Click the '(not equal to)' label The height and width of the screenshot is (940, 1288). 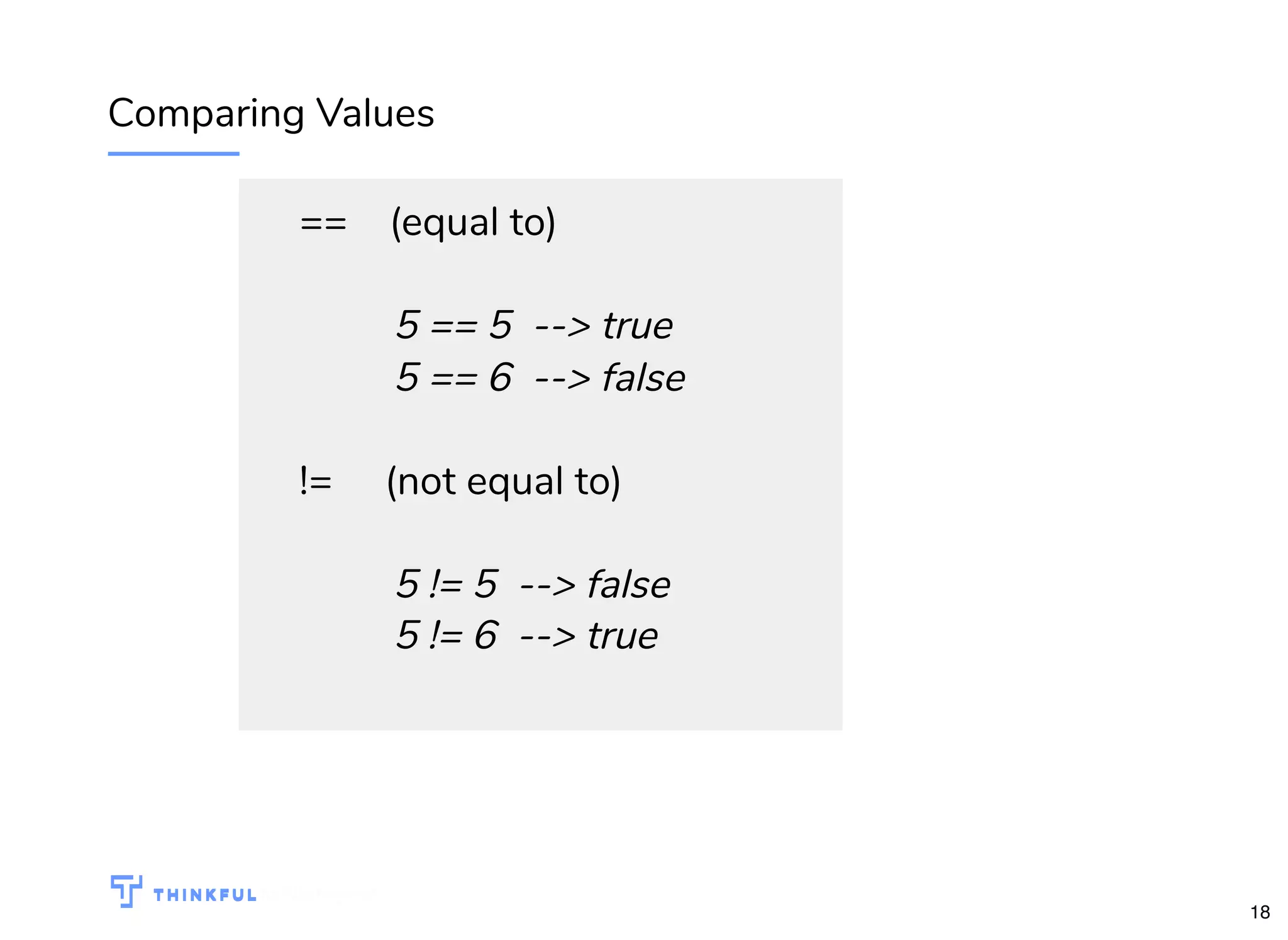[504, 482]
